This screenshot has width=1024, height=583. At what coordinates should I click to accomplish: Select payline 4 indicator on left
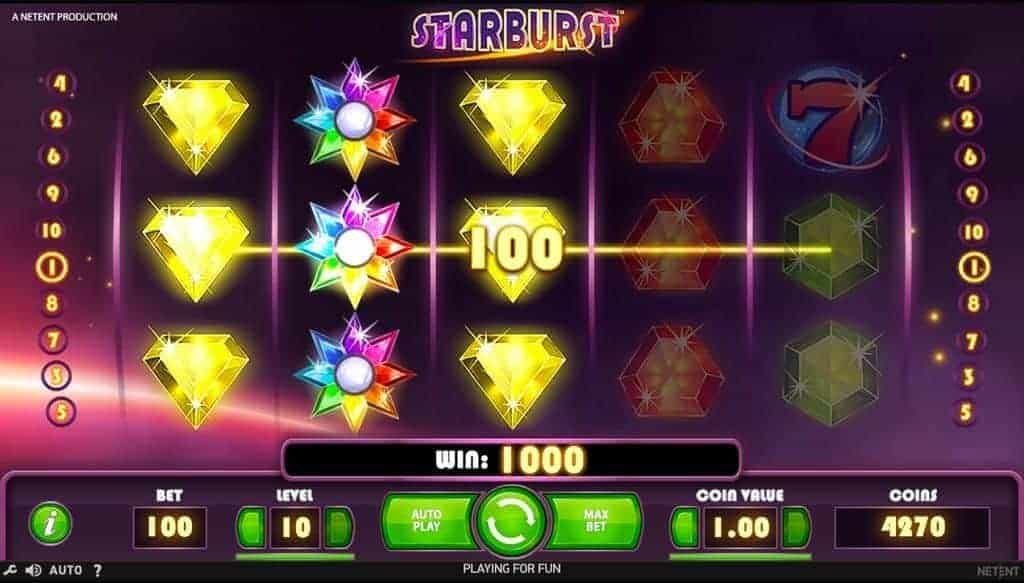tap(61, 84)
